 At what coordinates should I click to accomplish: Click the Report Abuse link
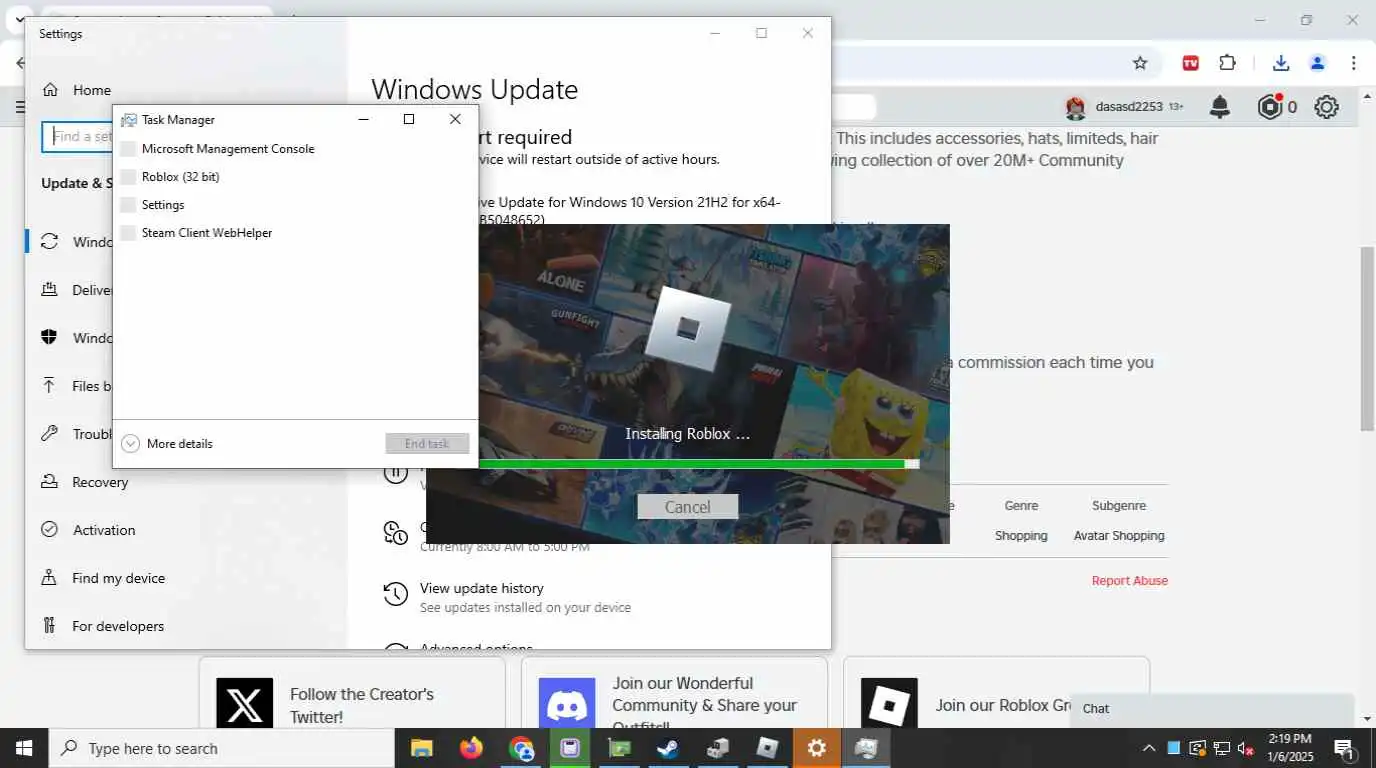[1130, 580]
